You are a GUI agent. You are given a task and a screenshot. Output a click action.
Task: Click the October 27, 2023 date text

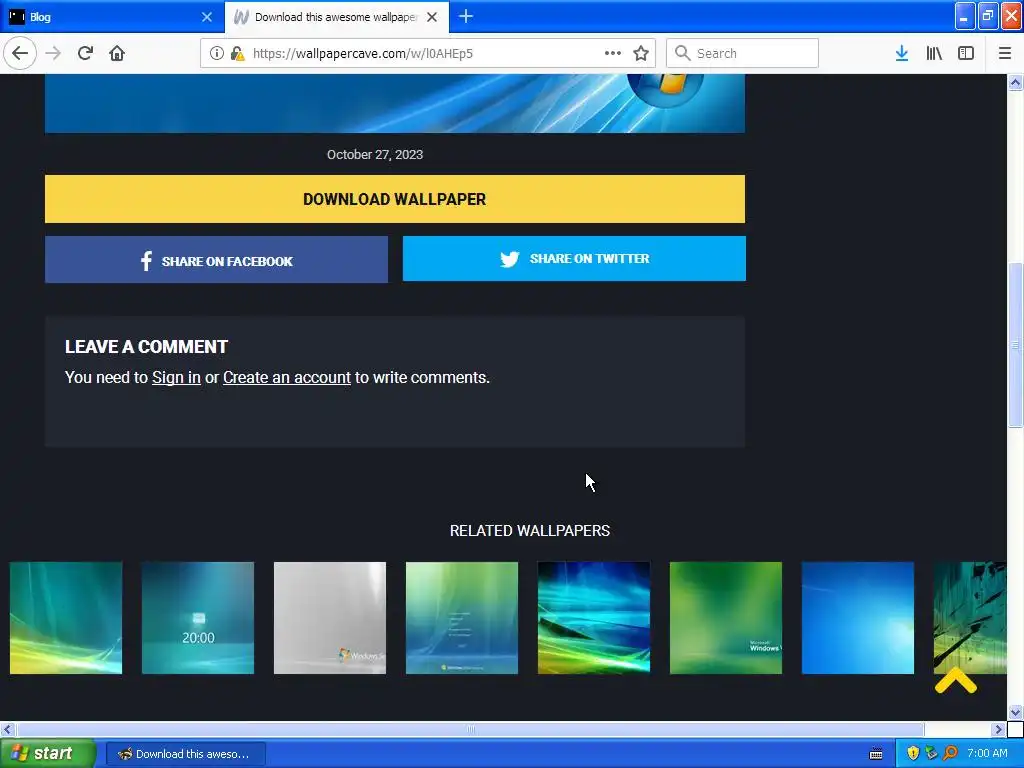tap(375, 155)
